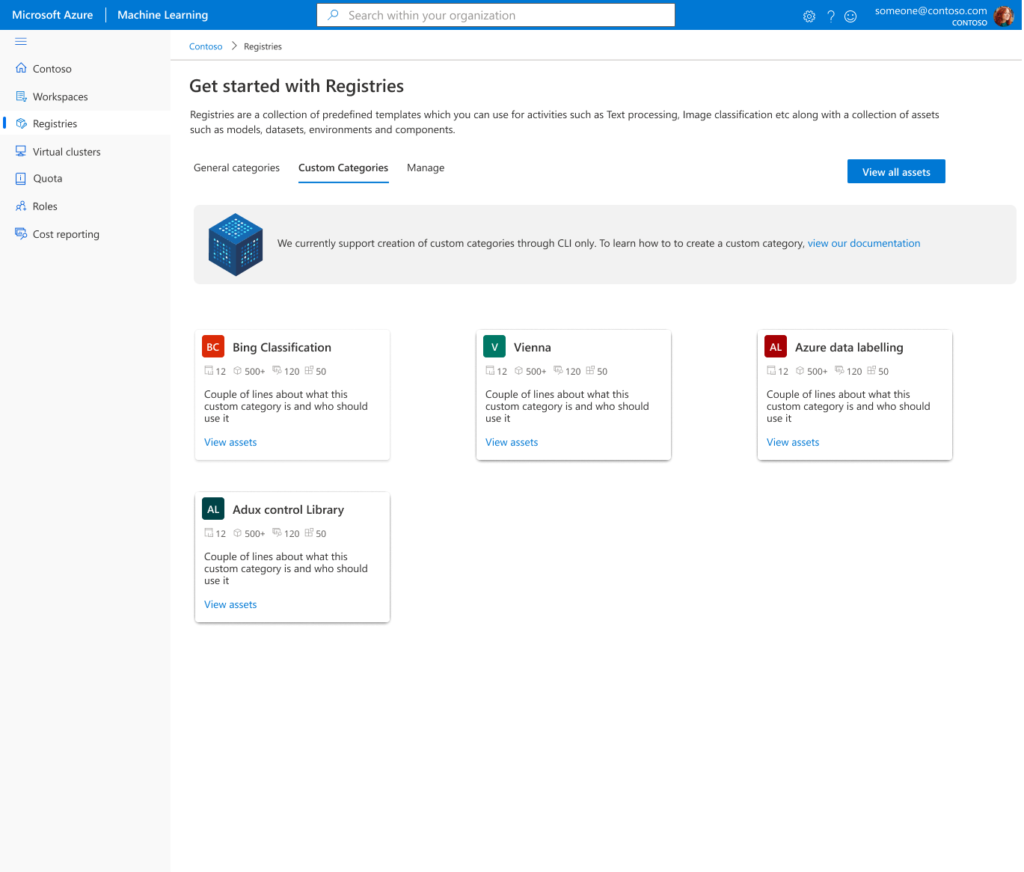The width and height of the screenshot is (1024, 872).
Task: Open the user profile avatar
Action: [x=1003, y=15]
